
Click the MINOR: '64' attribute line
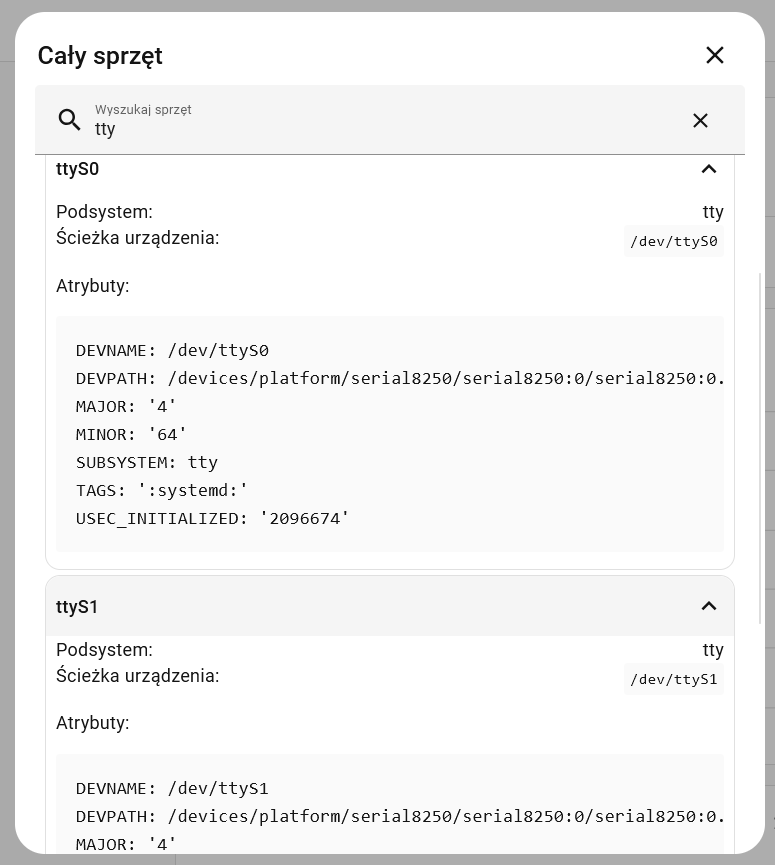[x=131, y=435]
